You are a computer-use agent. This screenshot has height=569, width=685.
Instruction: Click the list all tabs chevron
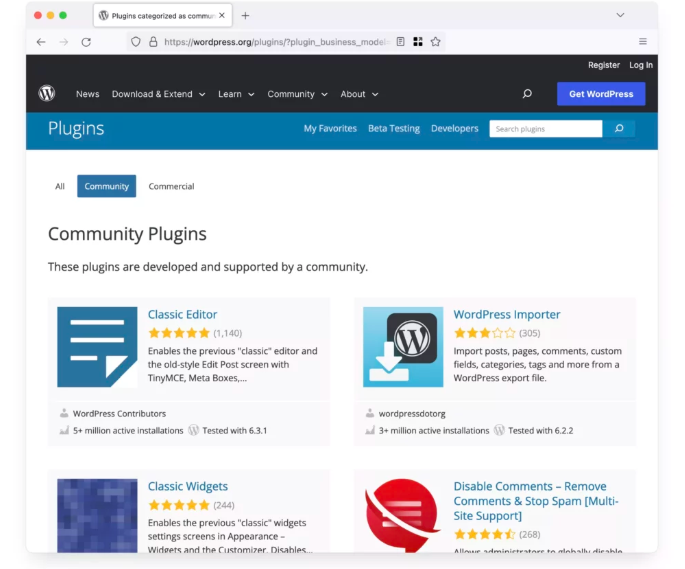(620, 15)
